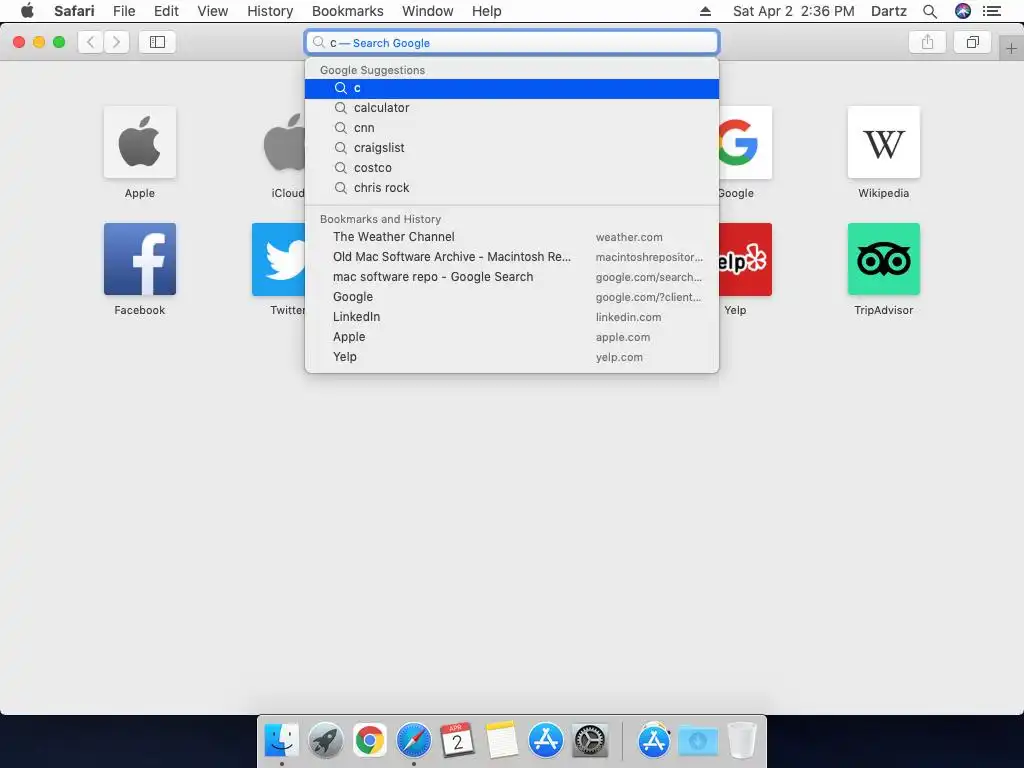Open the Apple favorite tile
1024x768 pixels.
pos(140,142)
